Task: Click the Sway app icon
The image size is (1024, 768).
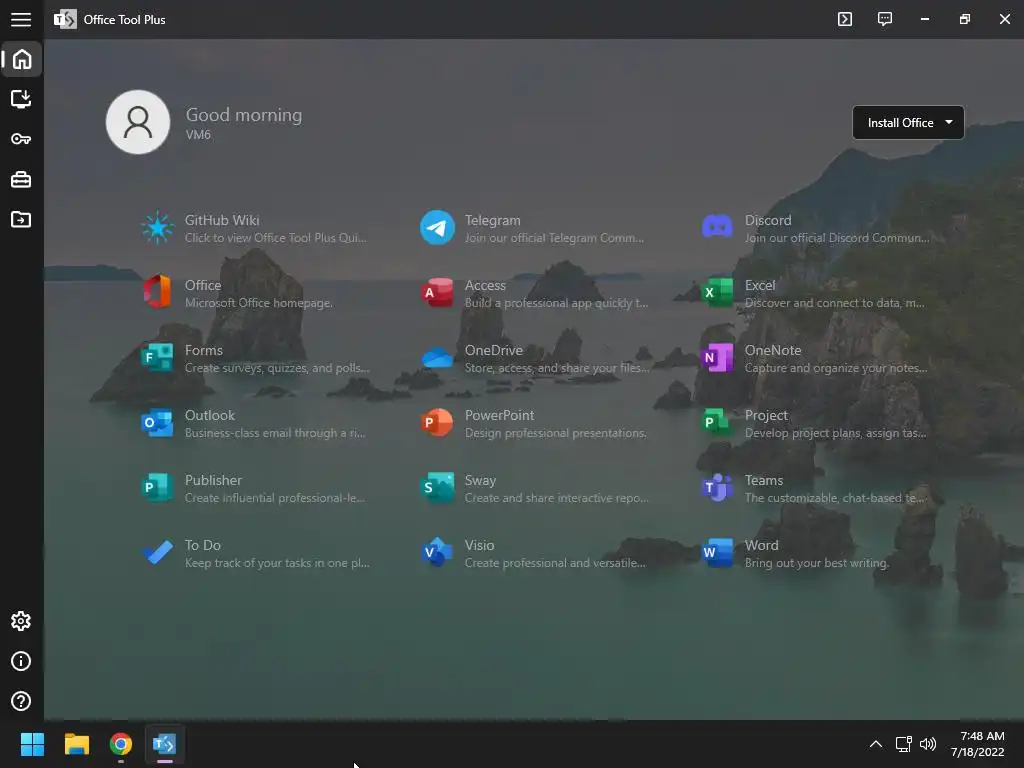Action: (437, 487)
